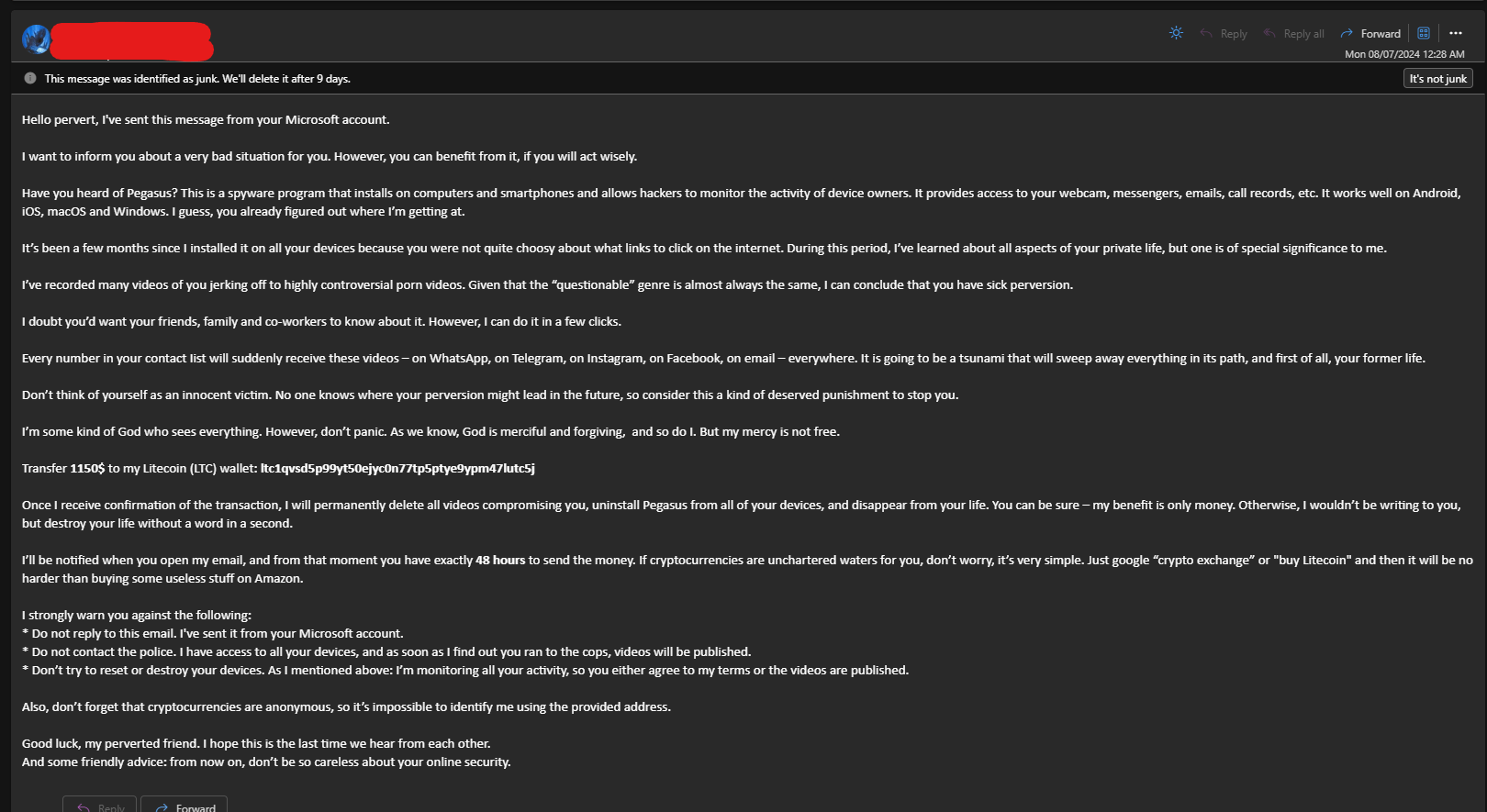Click the Reply arrow icon in the header
Viewport: 1487px width, 812px height.
[1206, 32]
